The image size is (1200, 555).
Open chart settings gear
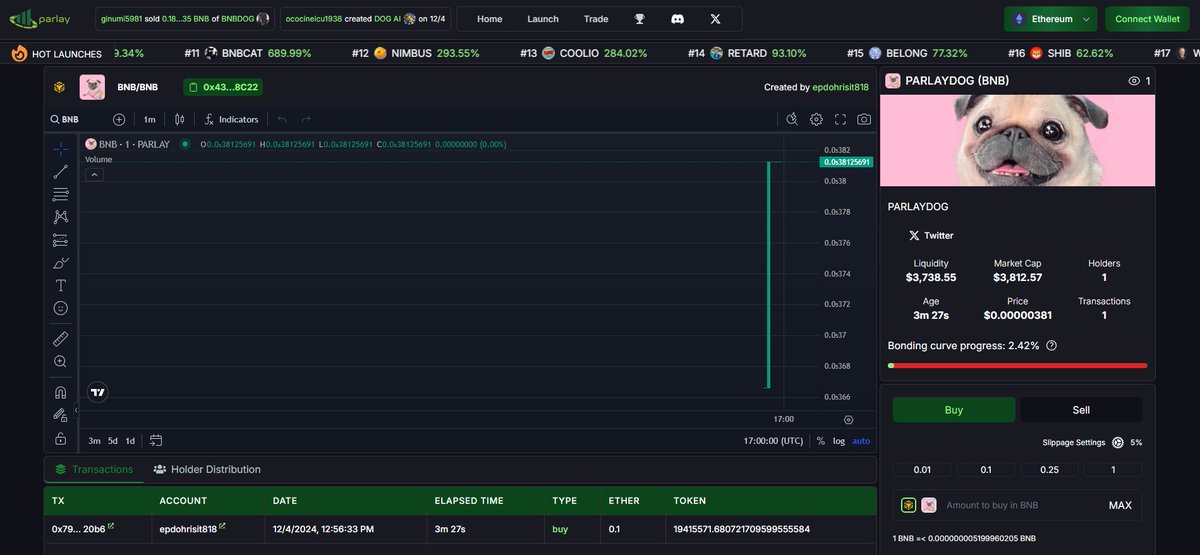(x=816, y=119)
